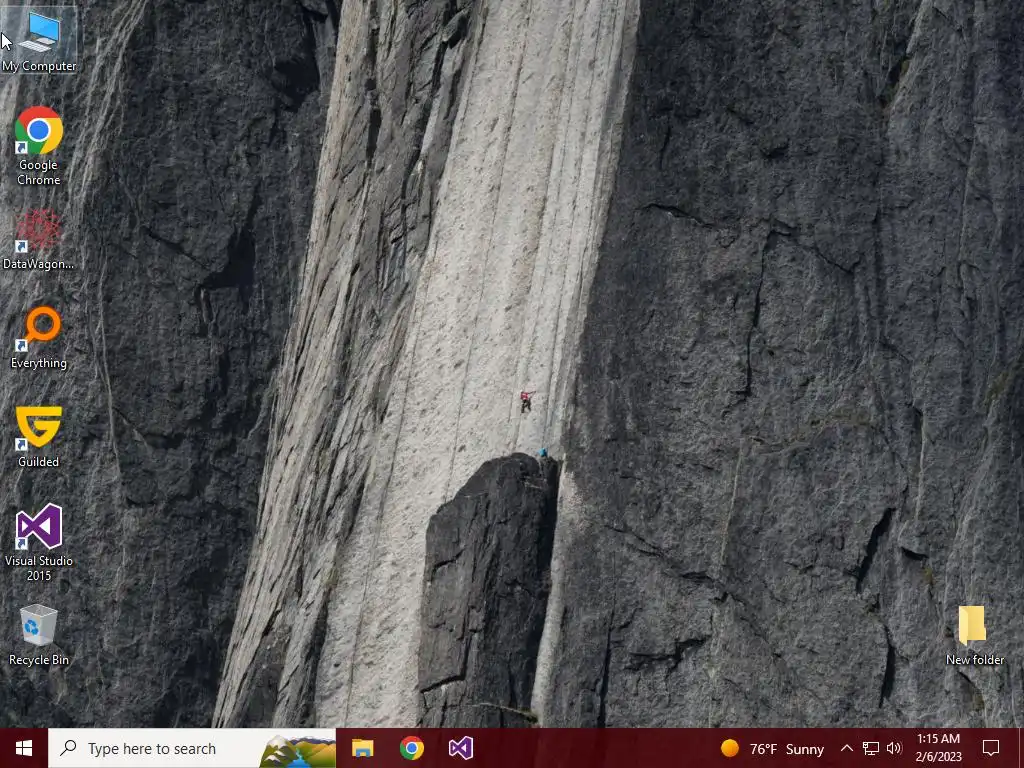
Task: Click the Type here to search box
Action: point(192,748)
